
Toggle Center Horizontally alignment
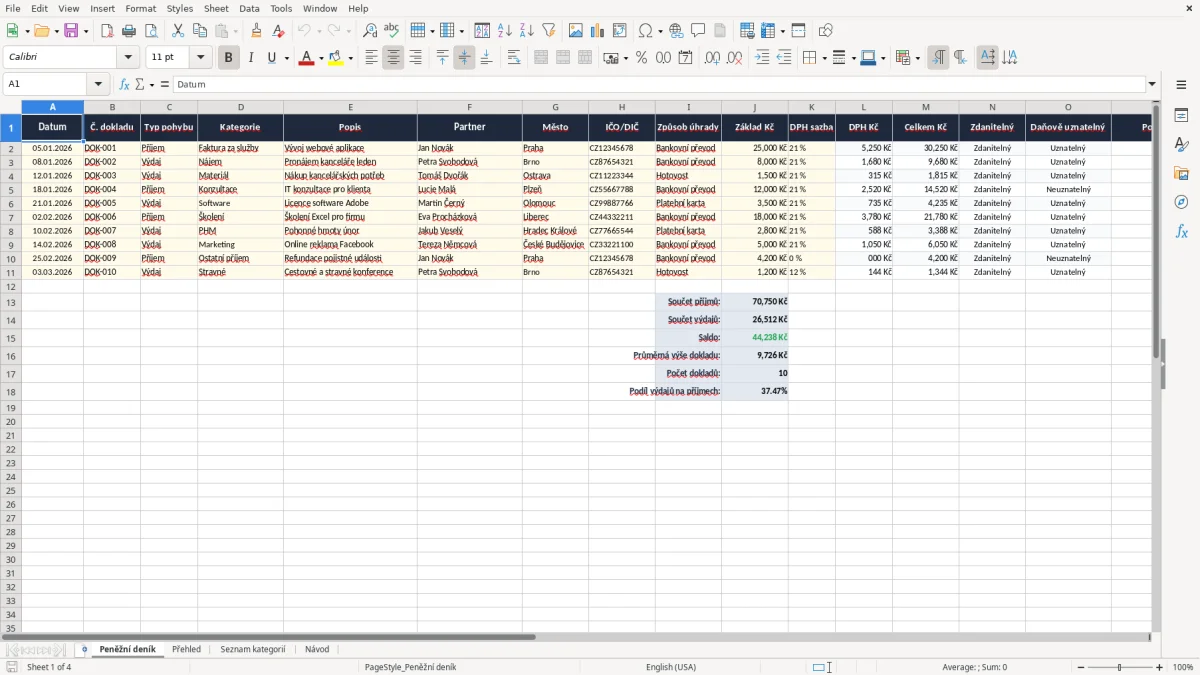(x=393, y=58)
